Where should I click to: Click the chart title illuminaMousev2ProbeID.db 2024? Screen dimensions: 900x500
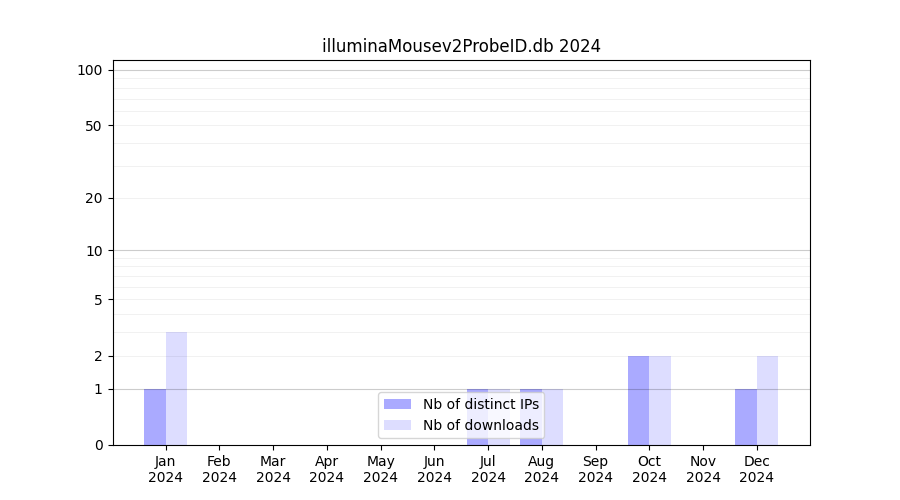coord(461,46)
